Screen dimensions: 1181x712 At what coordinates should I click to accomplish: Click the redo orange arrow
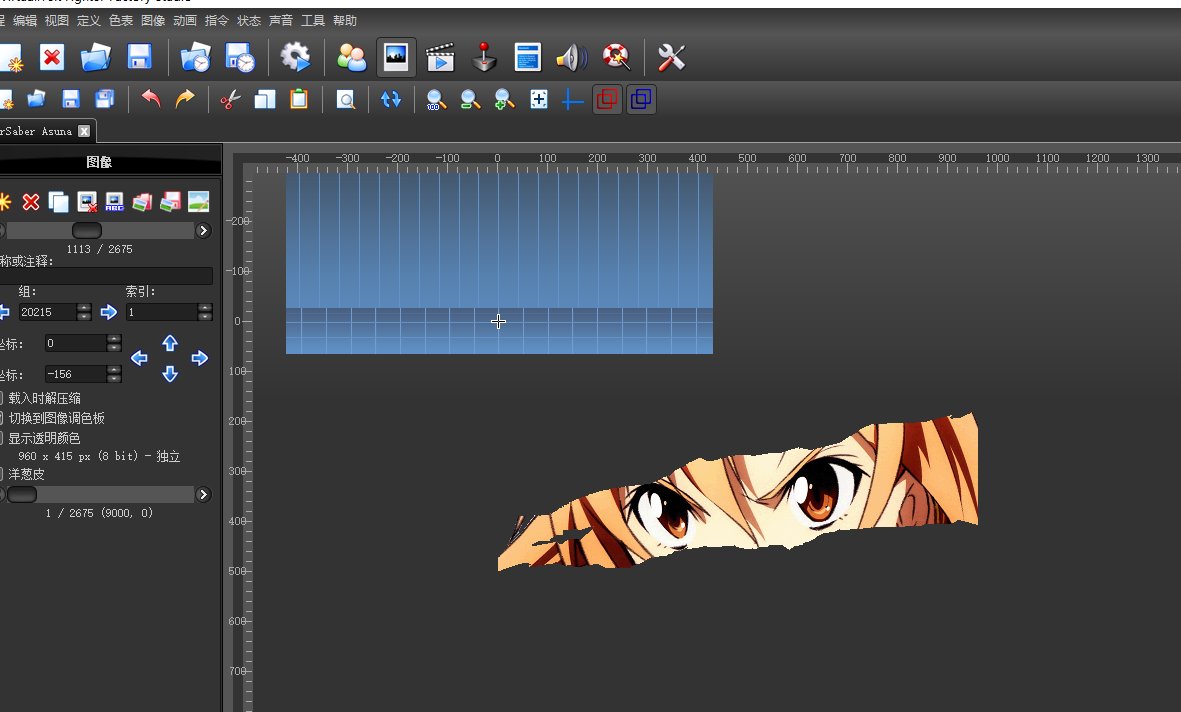coord(185,99)
